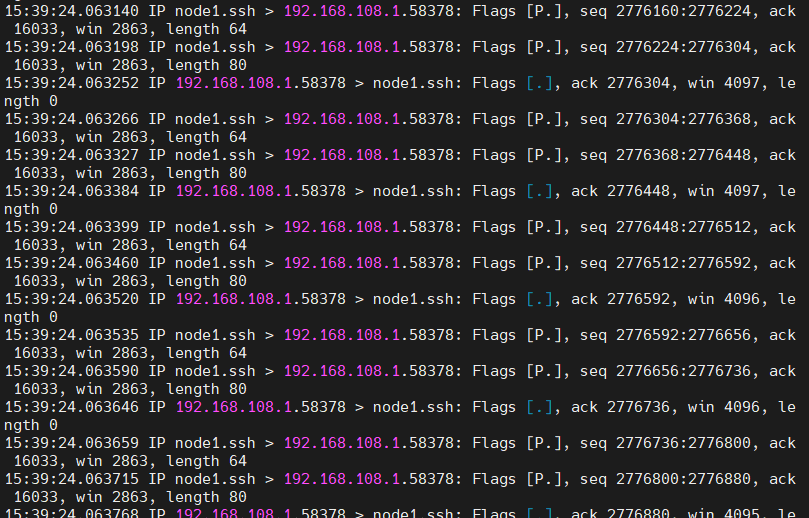Click 'length 64' below the 15:39:24.063140 line
This screenshot has width=809, height=518.
tap(206, 29)
